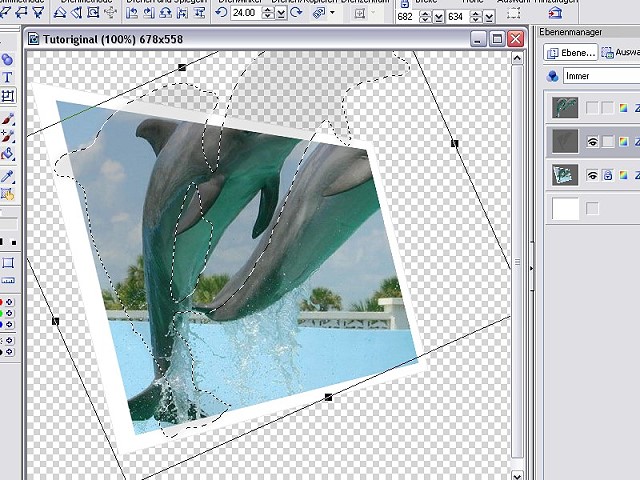This screenshot has height=480, width=640.
Task: Click the slant transform triangle icon
Action: coord(60,13)
